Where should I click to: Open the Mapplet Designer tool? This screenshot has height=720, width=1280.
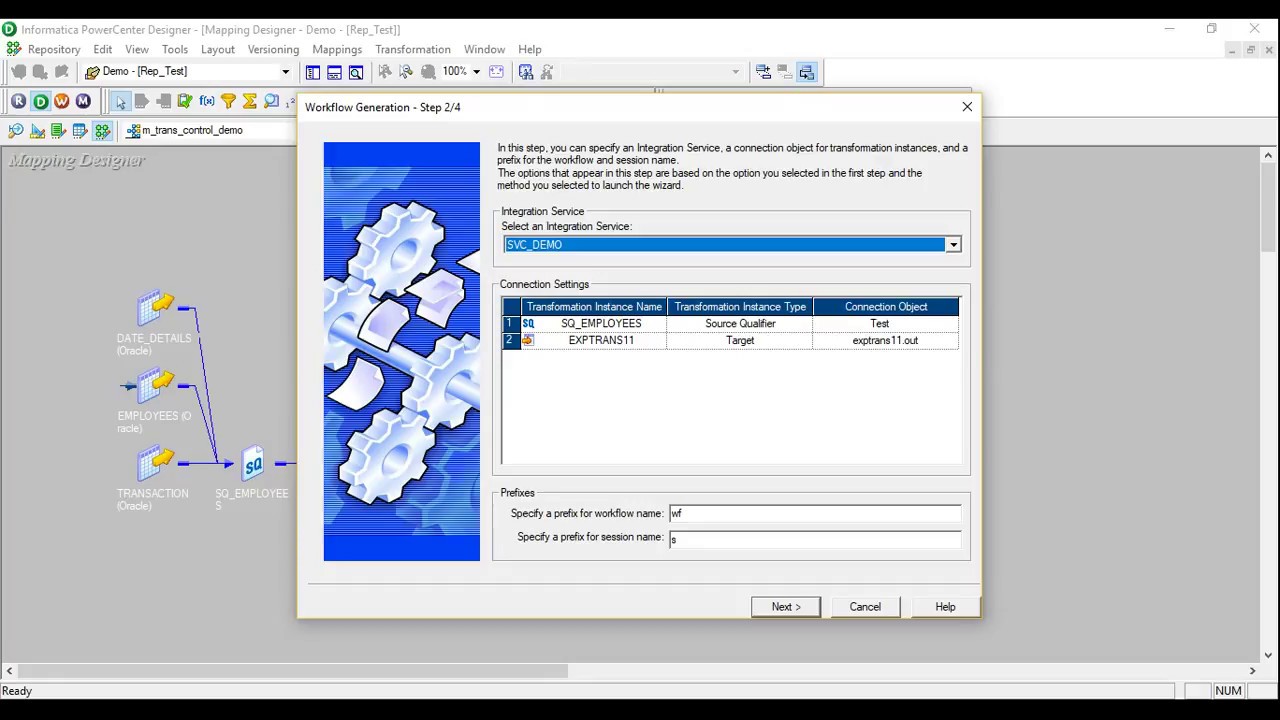click(x=80, y=131)
